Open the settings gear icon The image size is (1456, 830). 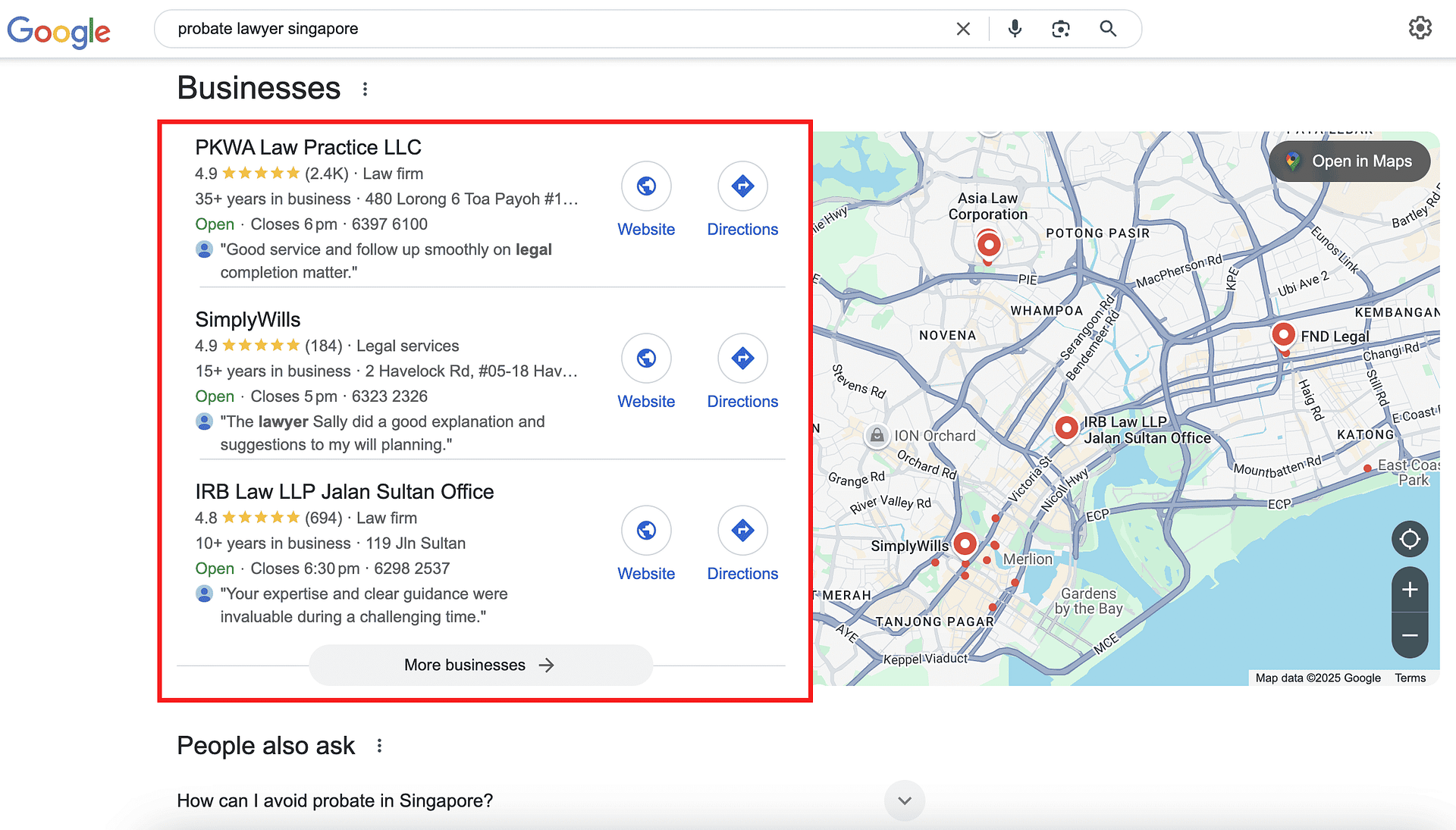tap(1420, 28)
